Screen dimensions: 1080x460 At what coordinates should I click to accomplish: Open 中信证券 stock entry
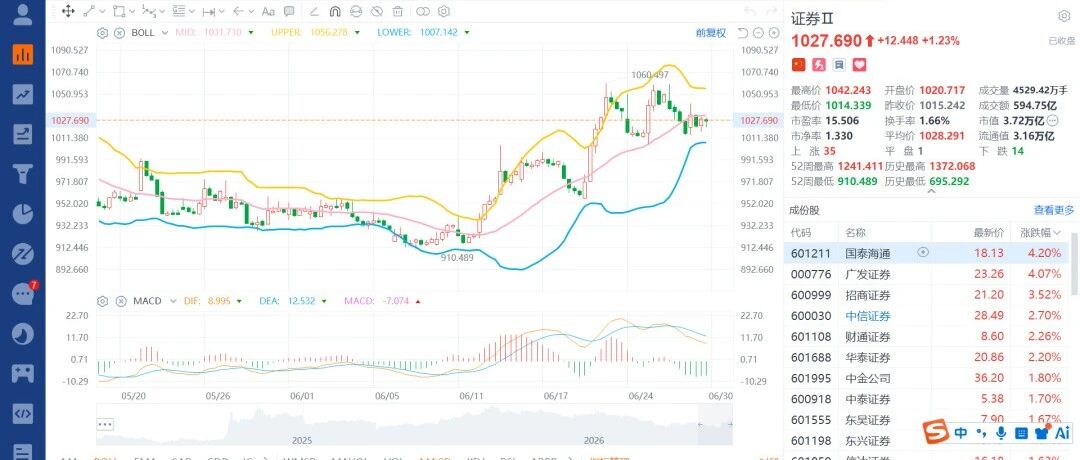(868, 316)
